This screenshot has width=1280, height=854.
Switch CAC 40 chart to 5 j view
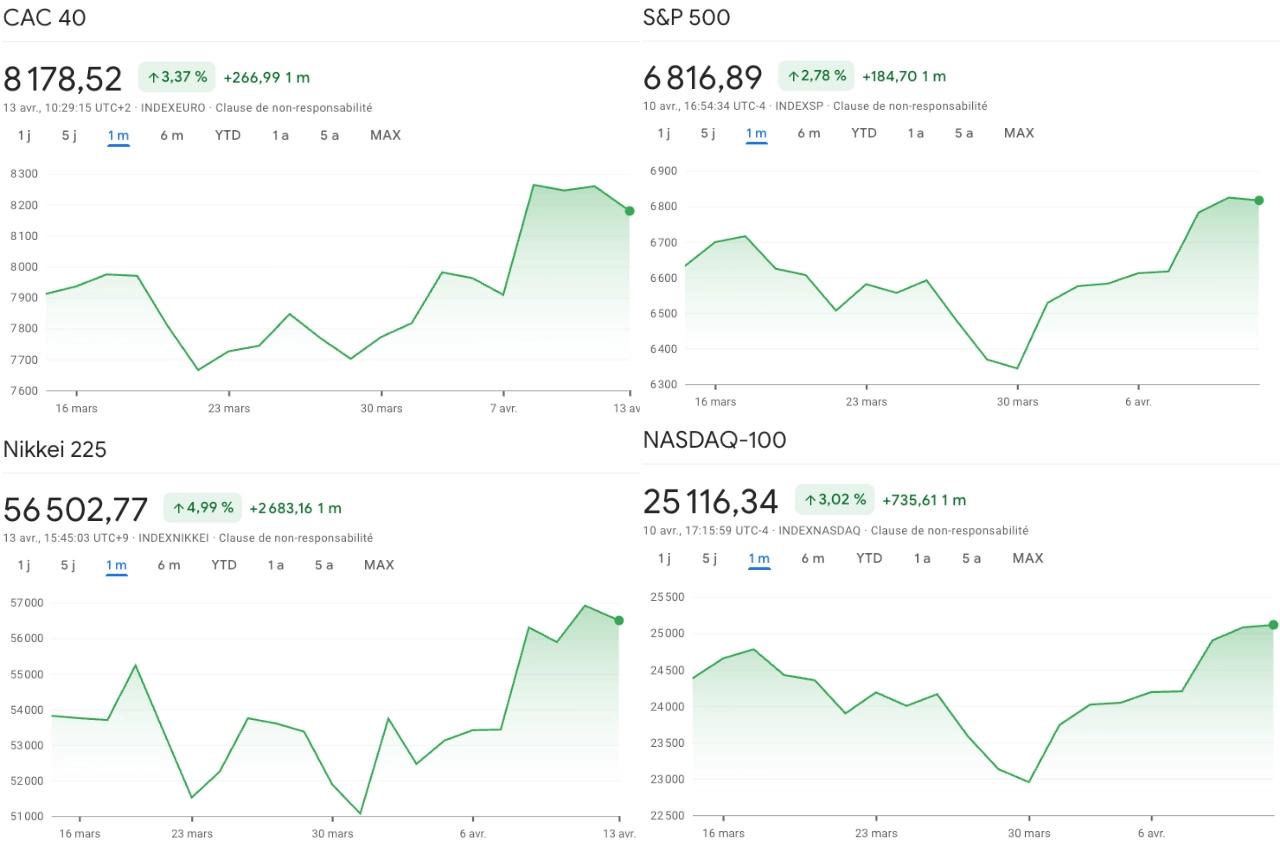click(68, 135)
